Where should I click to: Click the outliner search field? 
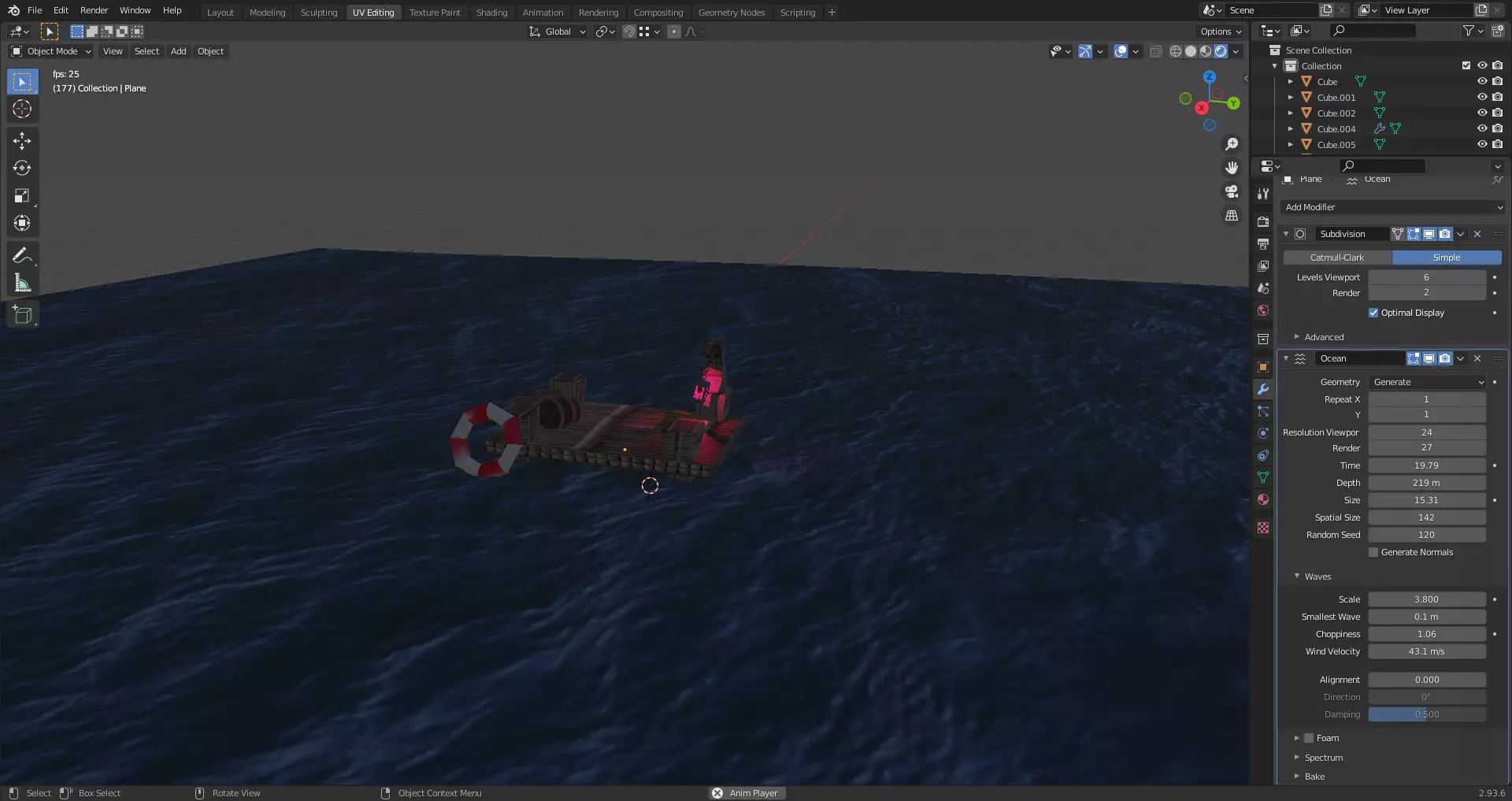coord(1372,31)
